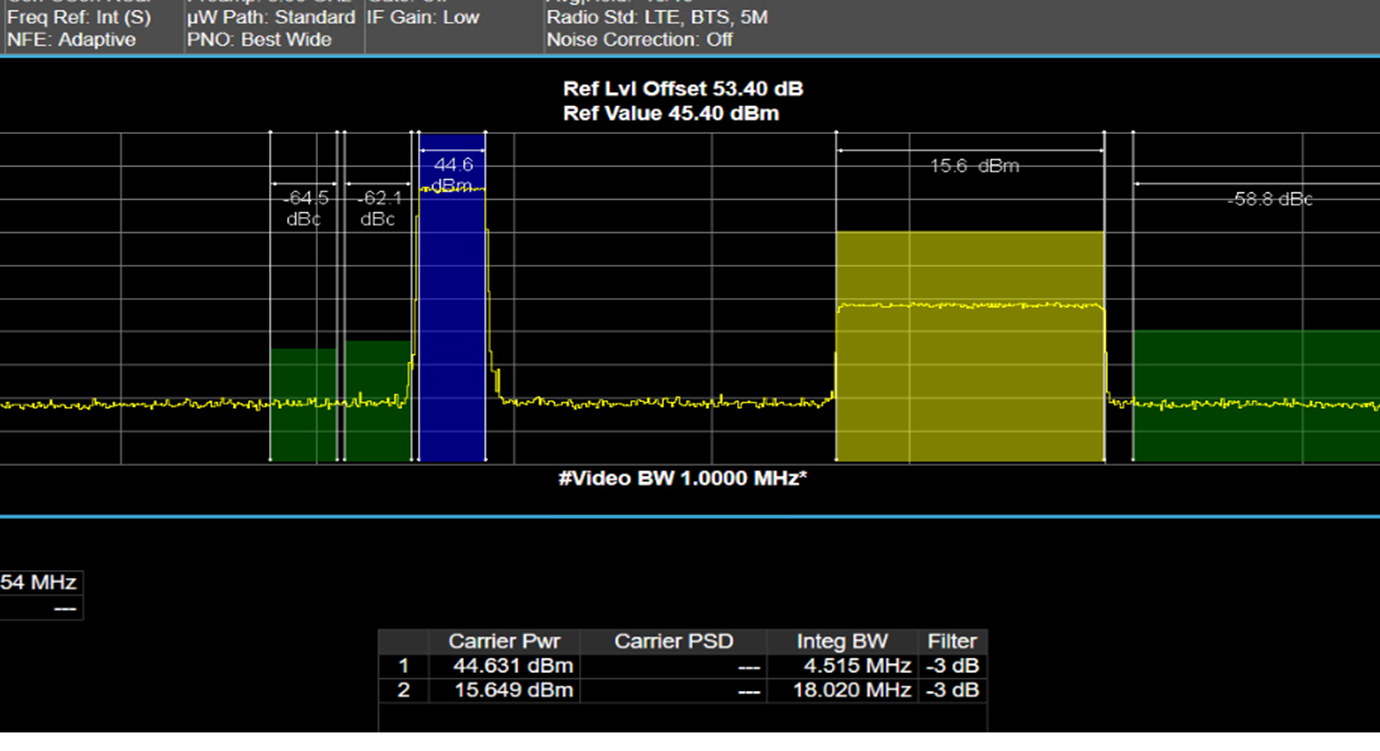Screen dimensions: 1380x751
Task: Click the Carrier PSD value for carrier 1
Action: (673, 666)
